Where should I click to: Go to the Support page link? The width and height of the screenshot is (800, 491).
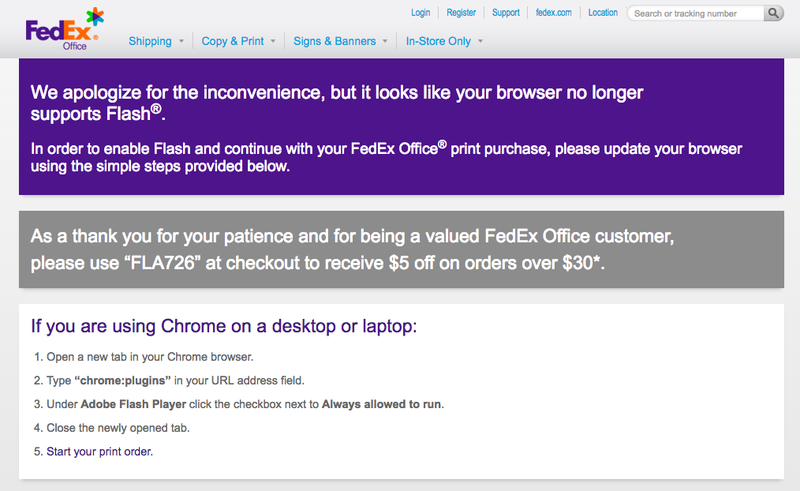(x=506, y=13)
